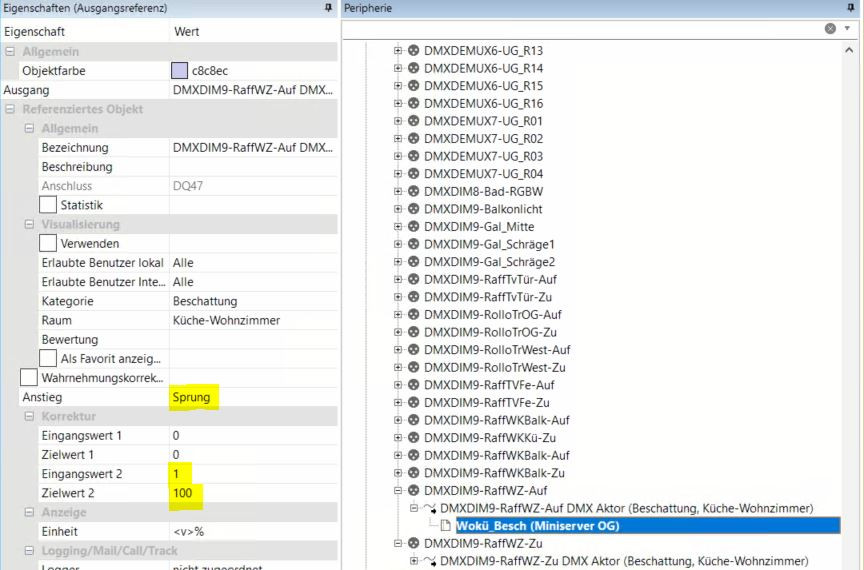Click the Zielwert 2 value 100

[253, 493]
